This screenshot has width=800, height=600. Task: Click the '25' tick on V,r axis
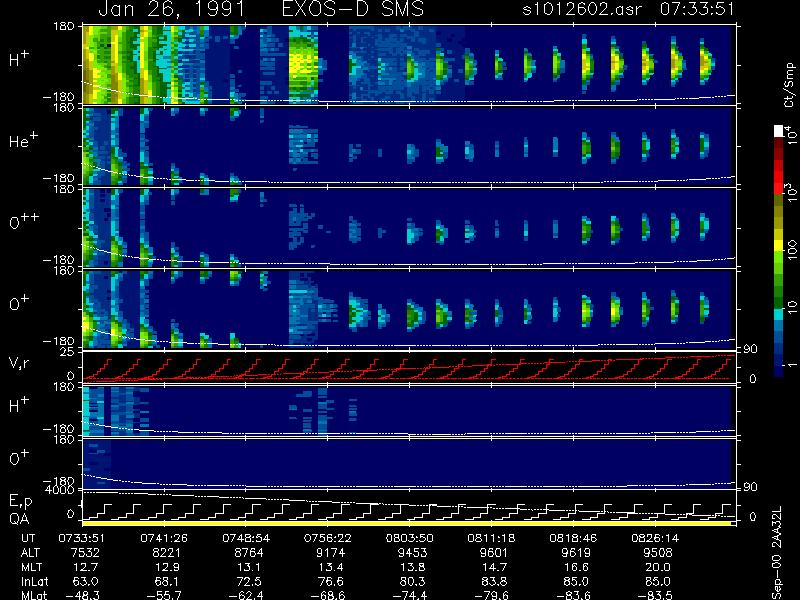[67, 352]
